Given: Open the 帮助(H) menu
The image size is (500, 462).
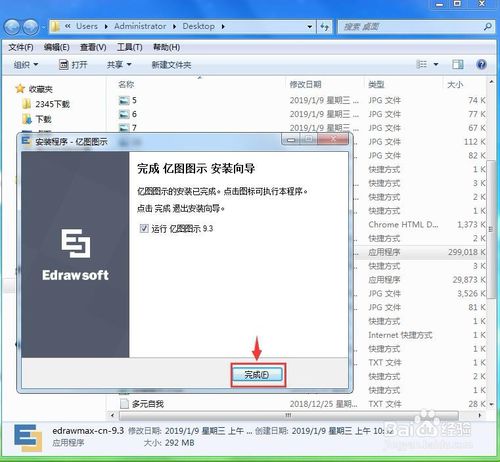Looking at the screenshot, I should pyautogui.click(x=166, y=47).
